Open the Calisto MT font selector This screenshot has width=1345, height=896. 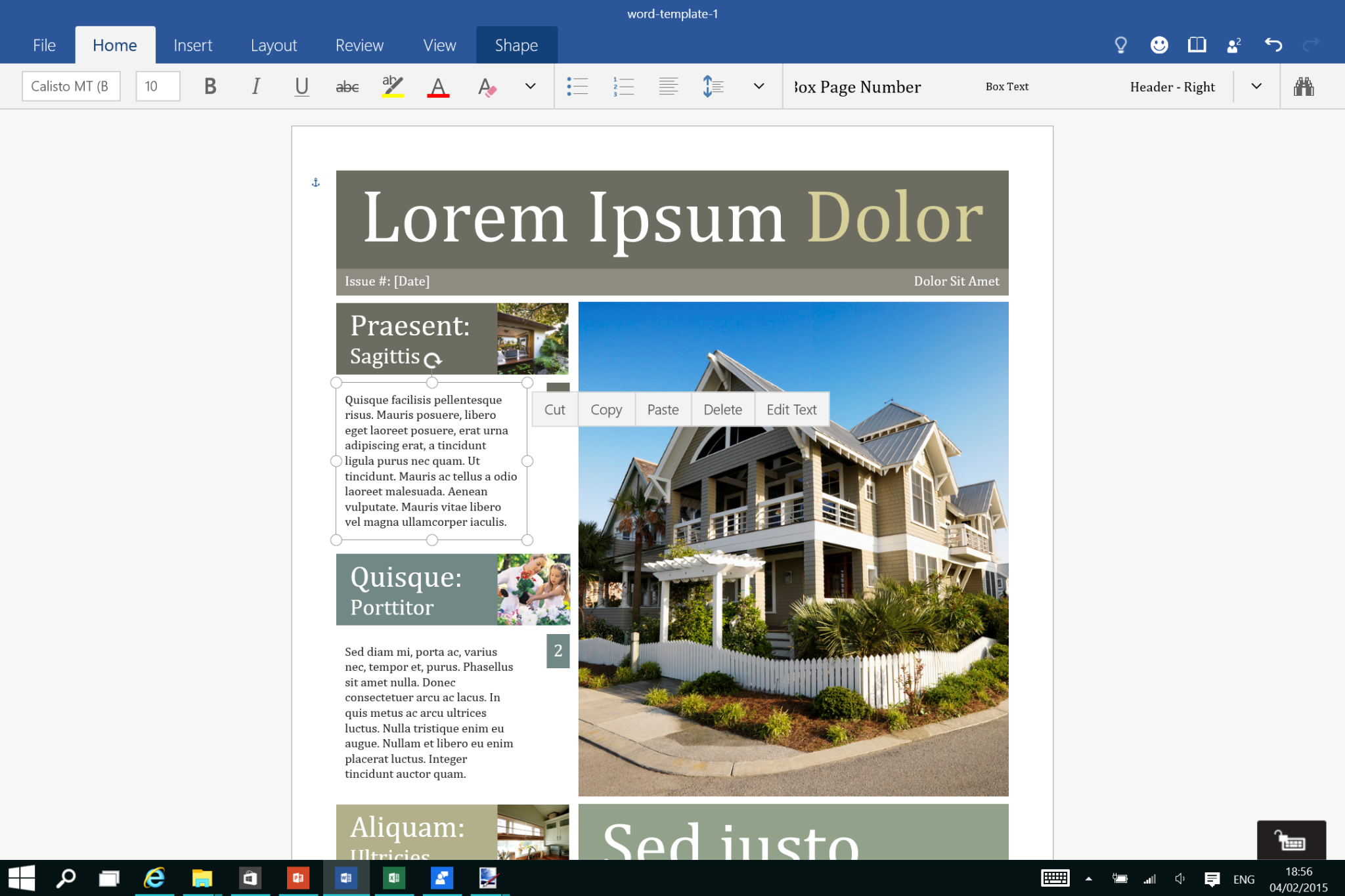coord(71,86)
